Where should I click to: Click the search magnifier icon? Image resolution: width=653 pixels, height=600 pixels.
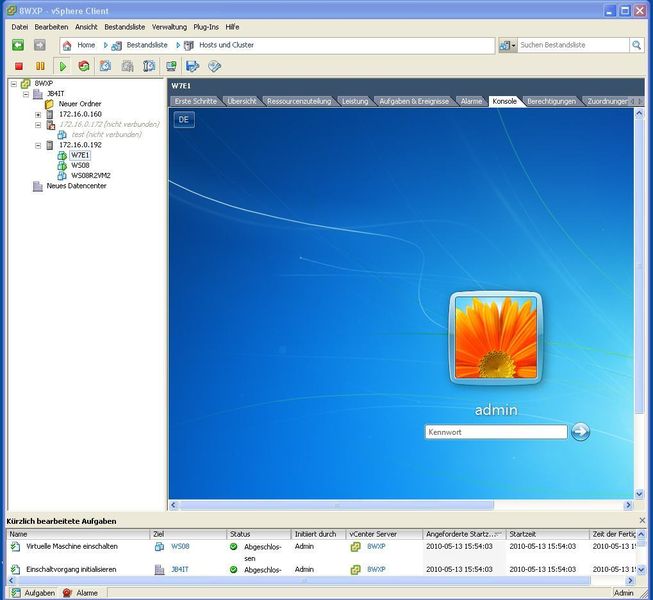(636, 45)
